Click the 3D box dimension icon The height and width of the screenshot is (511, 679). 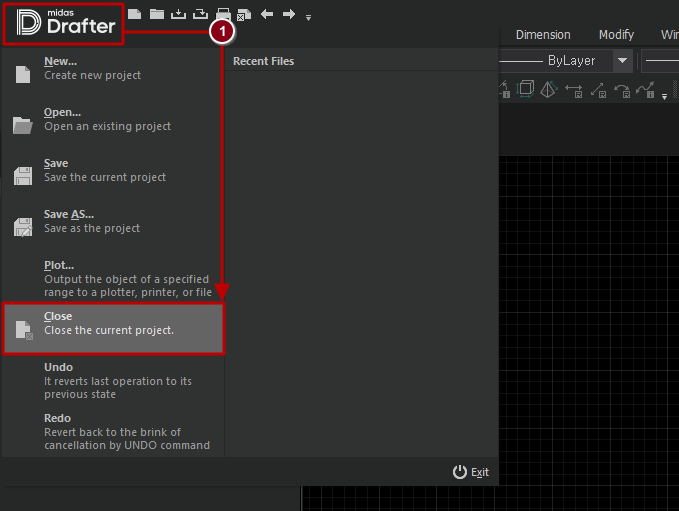tap(525, 89)
